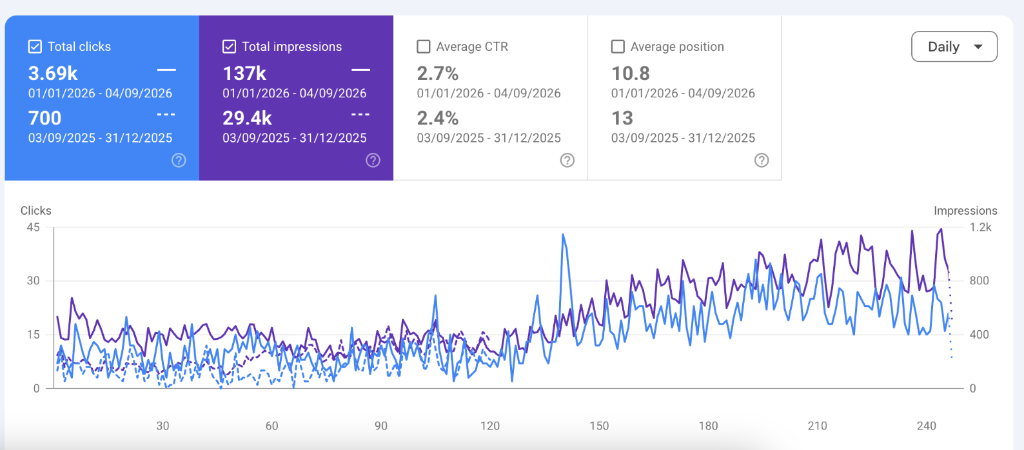The image size is (1024, 450).
Task: Click the tall clicks spike near day 140
Action: pyautogui.click(x=563, y=234)
